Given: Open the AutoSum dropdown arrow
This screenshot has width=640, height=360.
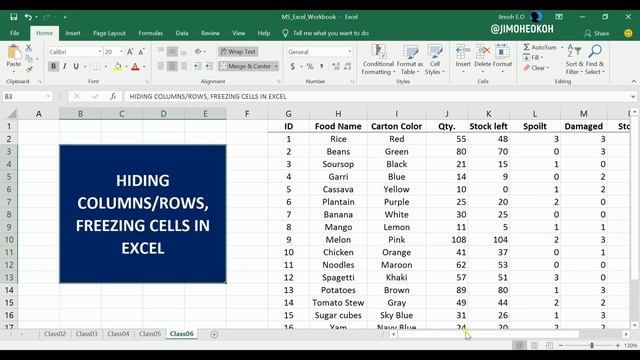Looking at the screenshot, I should pos(562,47).
